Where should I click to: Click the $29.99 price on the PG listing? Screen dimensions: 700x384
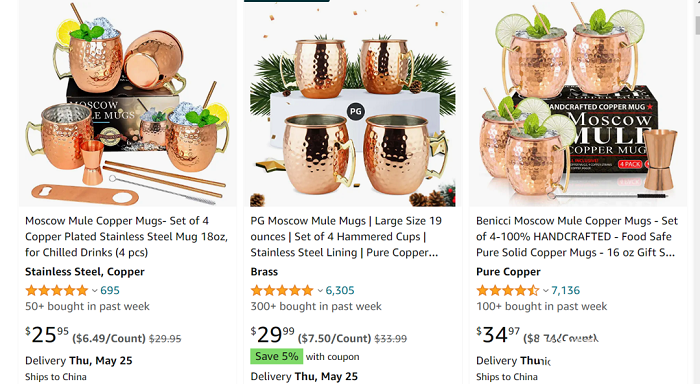272,335
